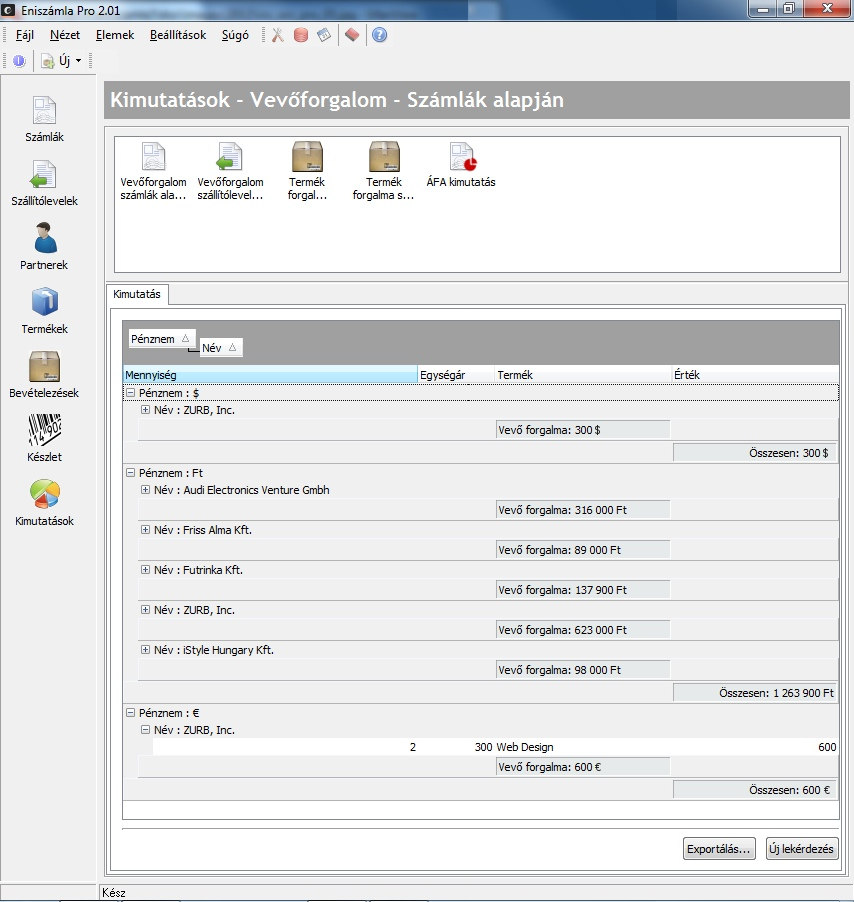Go to the Partnerek section

pyautogui.click(x=44, y=240)
